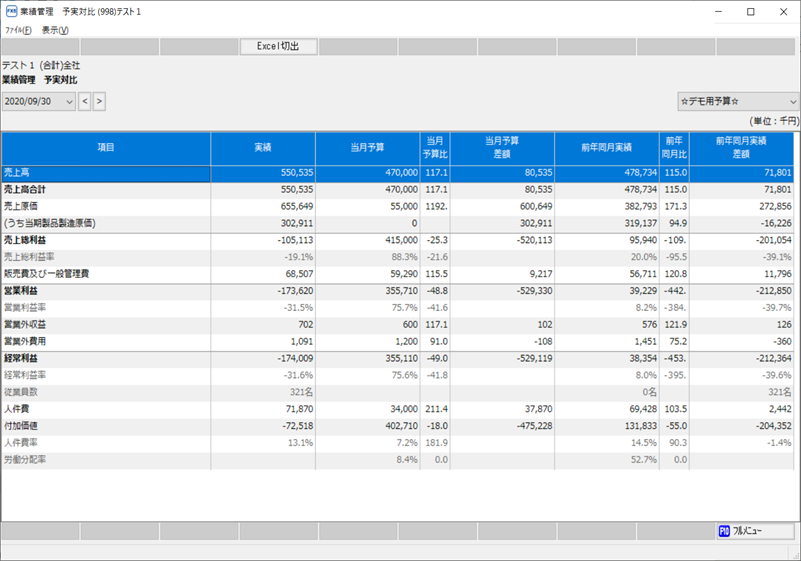Click the FX4 application icon in title bar
The image size is (801, 561).
(x=10, y=11)
